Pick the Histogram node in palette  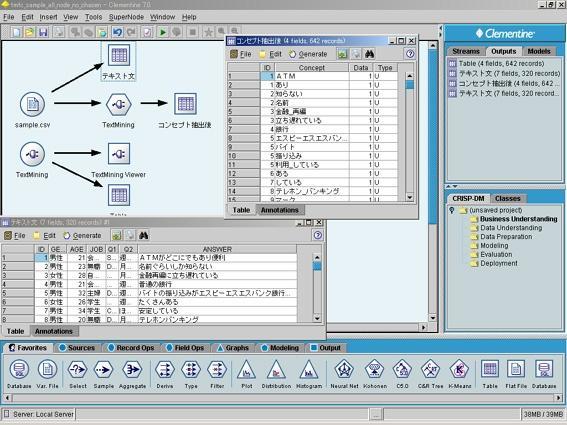pyautogui.click(x=309, y=370)
